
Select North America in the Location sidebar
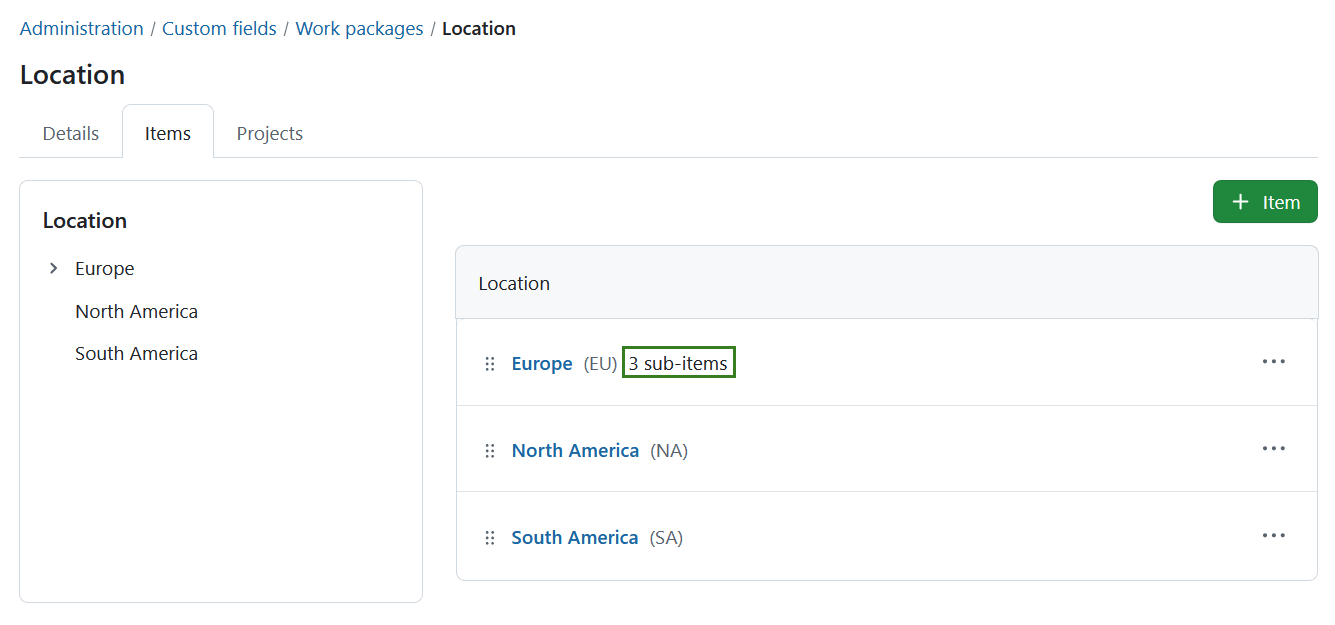(136, 311)
